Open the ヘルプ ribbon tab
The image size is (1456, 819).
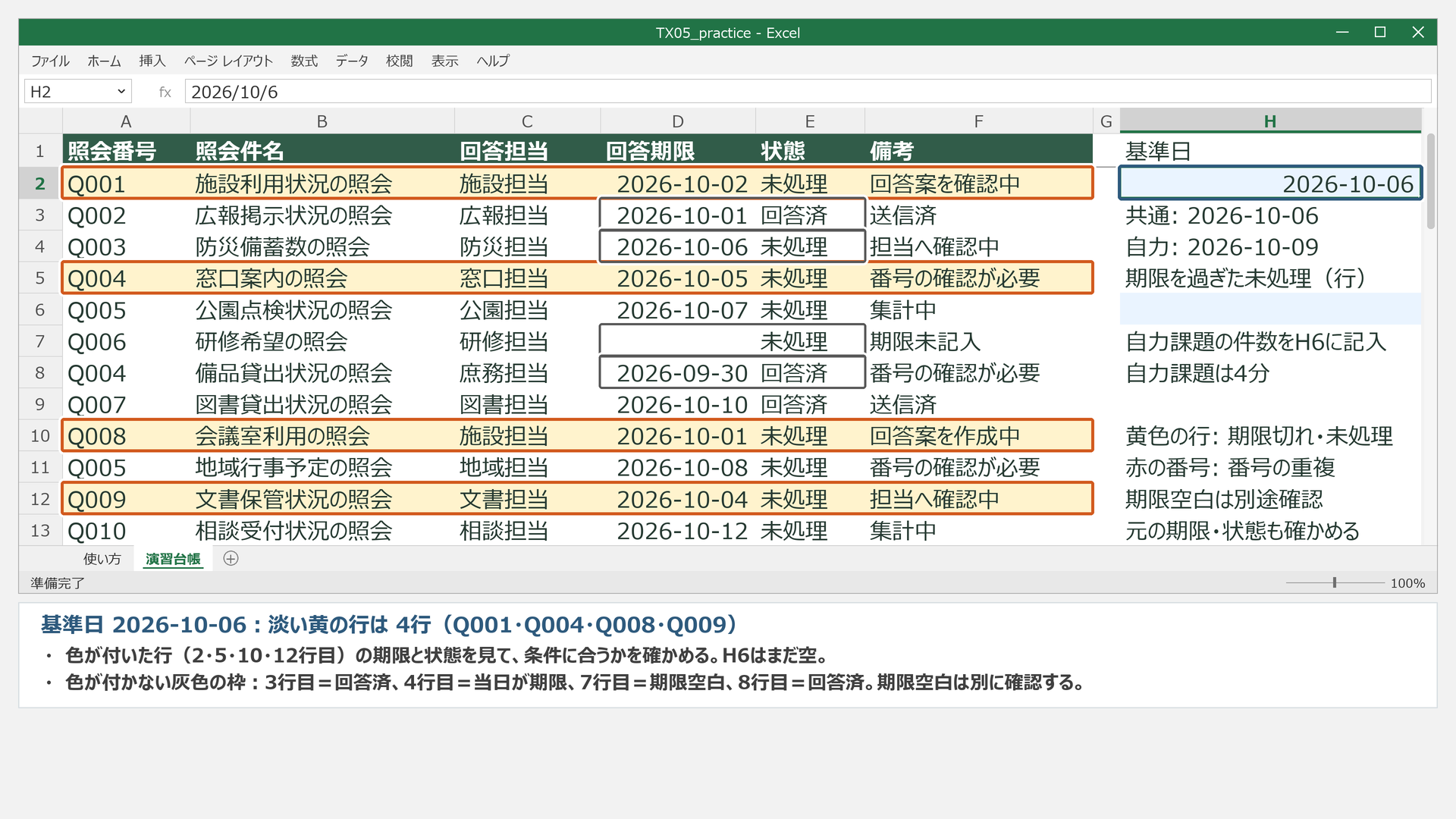point(493,61)
